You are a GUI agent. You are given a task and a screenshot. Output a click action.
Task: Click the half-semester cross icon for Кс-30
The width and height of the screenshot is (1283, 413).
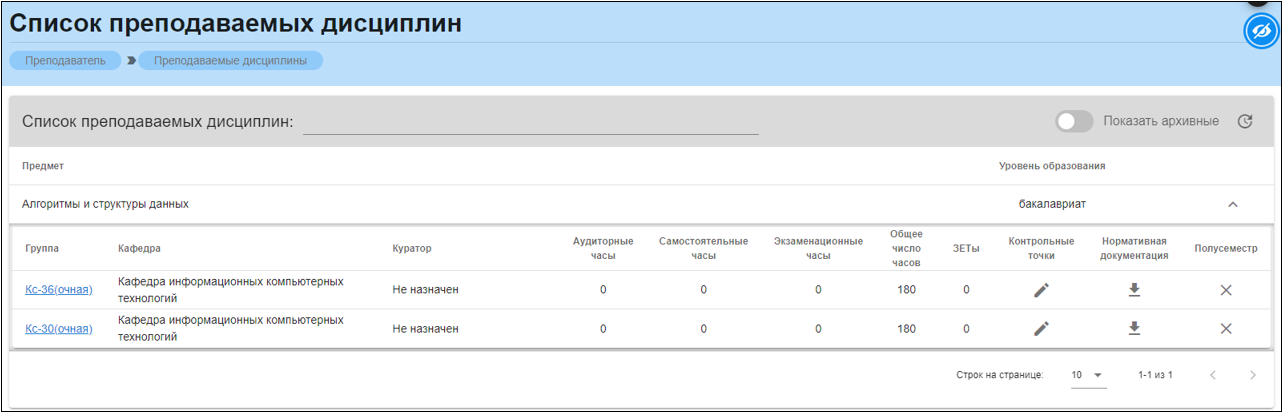pyautogui.click(x=1225, y=328)
